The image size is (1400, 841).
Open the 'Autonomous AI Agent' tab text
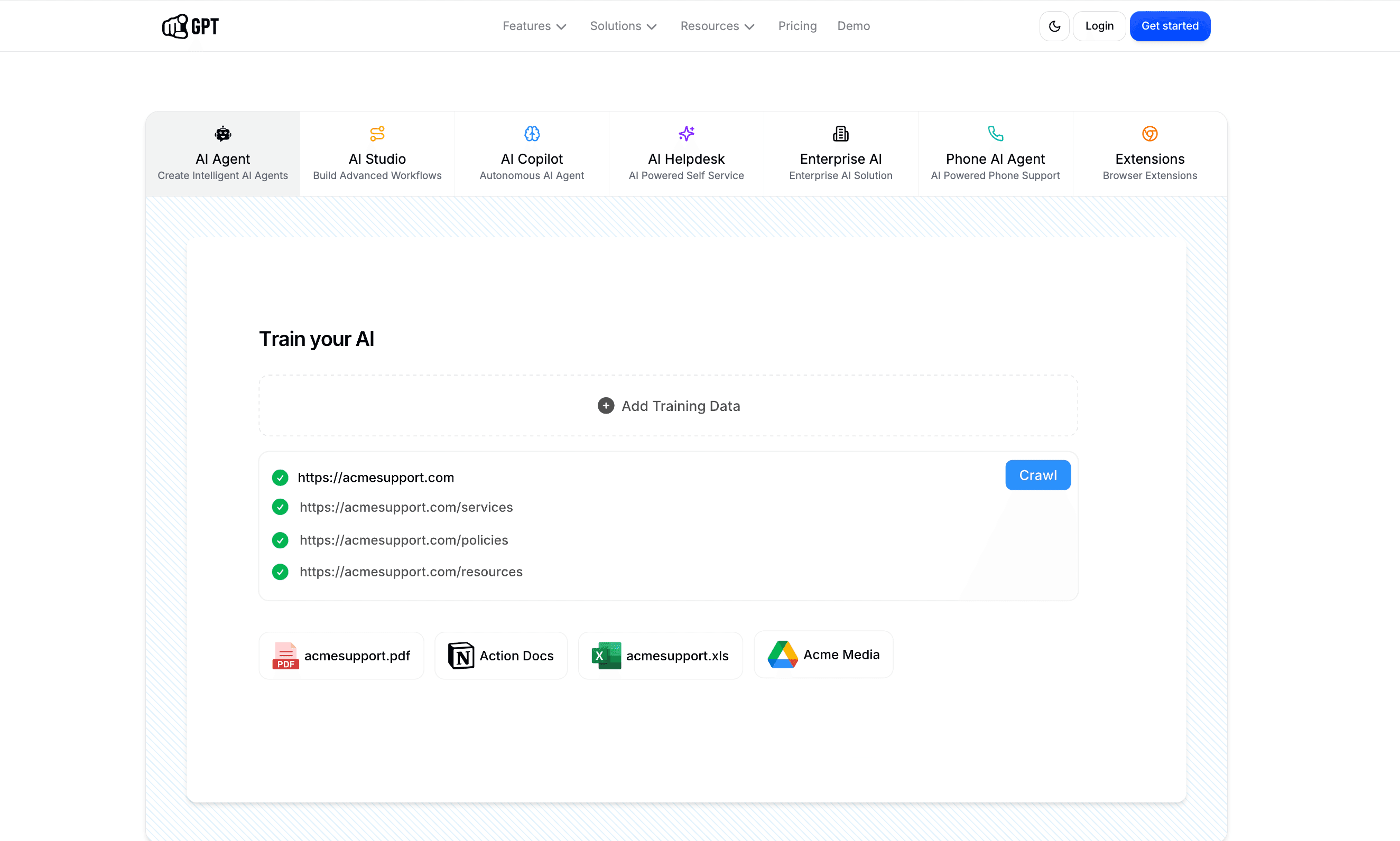coord(532,176)
